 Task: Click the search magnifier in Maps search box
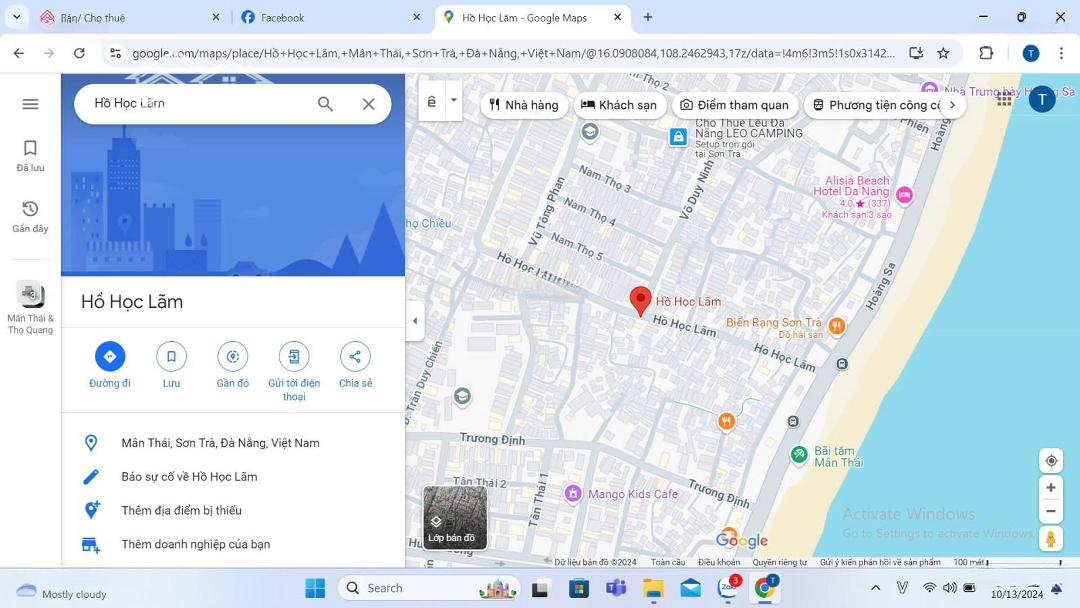[325, 104]
